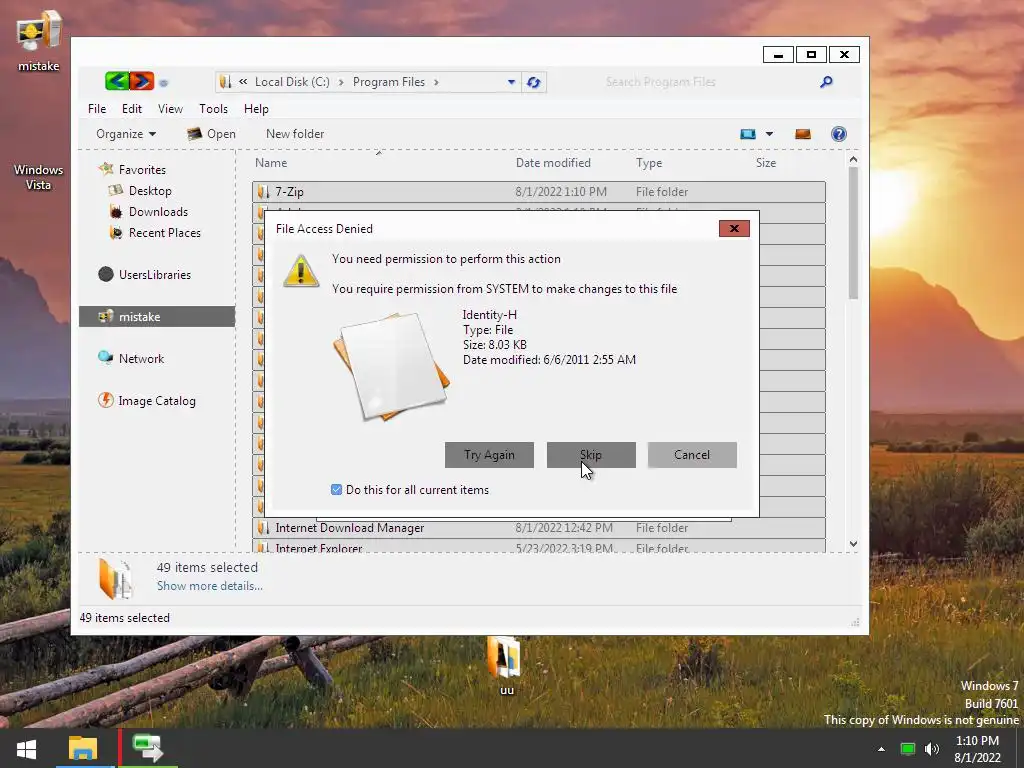Click the blue help question mark icon
The height and width of the screenshot is (768, 1024).
click(x=839, y=134)
